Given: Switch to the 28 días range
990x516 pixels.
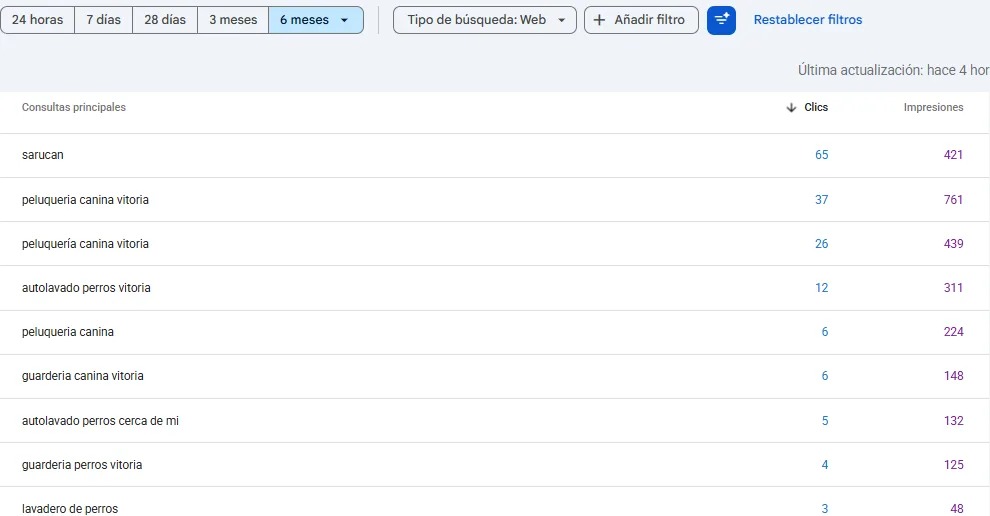Looking at the screenshot, I should pos(165,20).
